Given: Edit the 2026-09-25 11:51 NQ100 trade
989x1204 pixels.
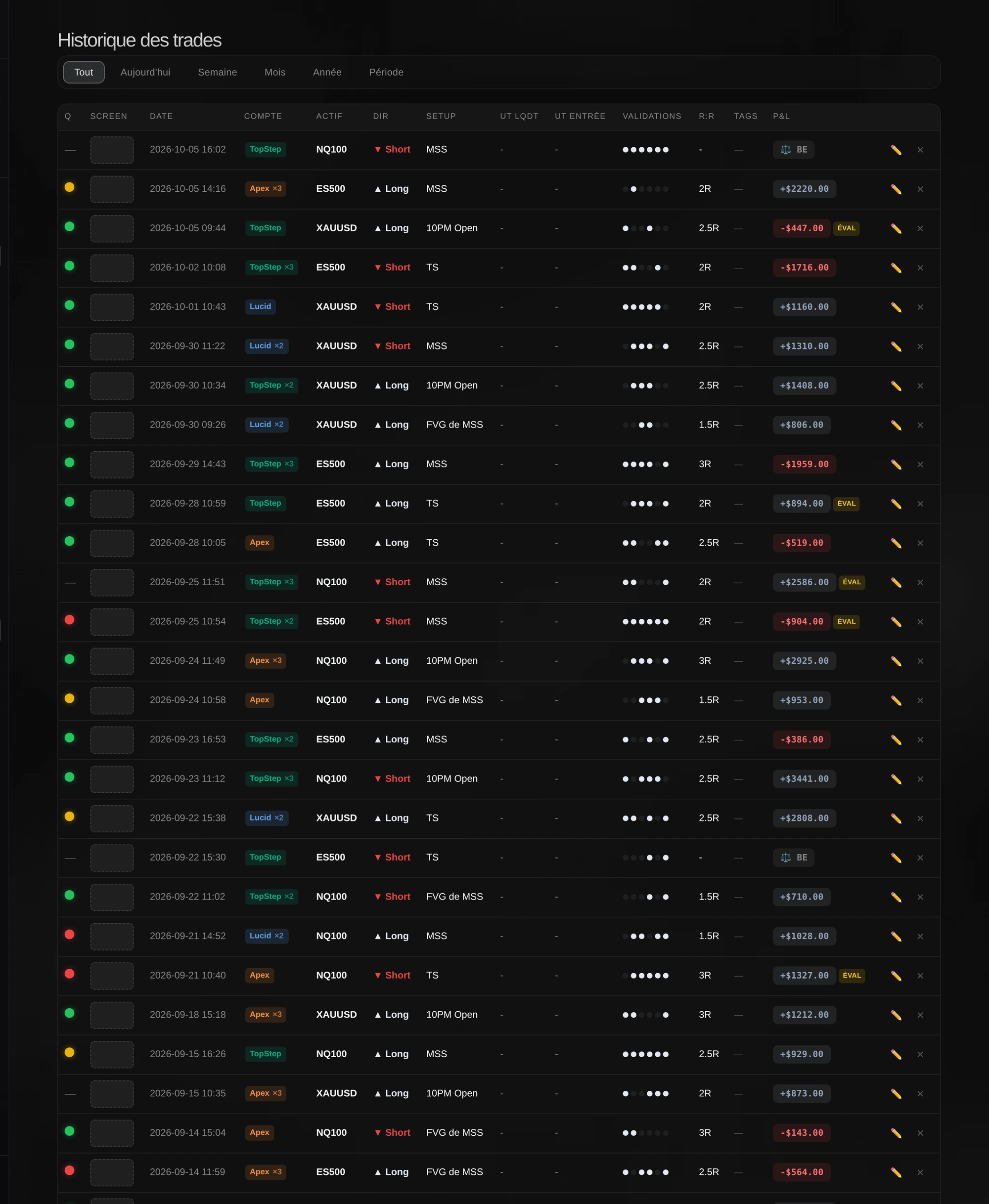Looking at the screenshot, I should pos(896,582).
